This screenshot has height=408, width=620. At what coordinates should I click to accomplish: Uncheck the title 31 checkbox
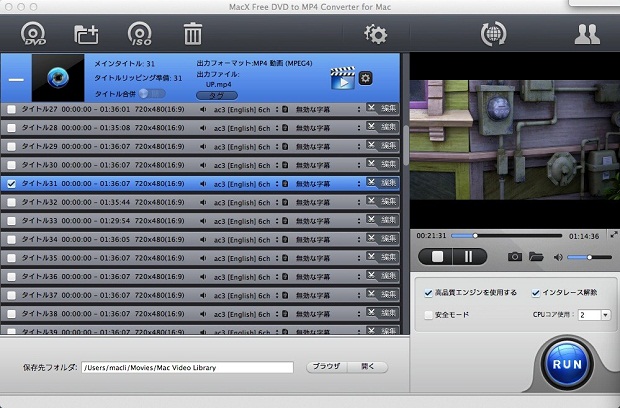11,184
